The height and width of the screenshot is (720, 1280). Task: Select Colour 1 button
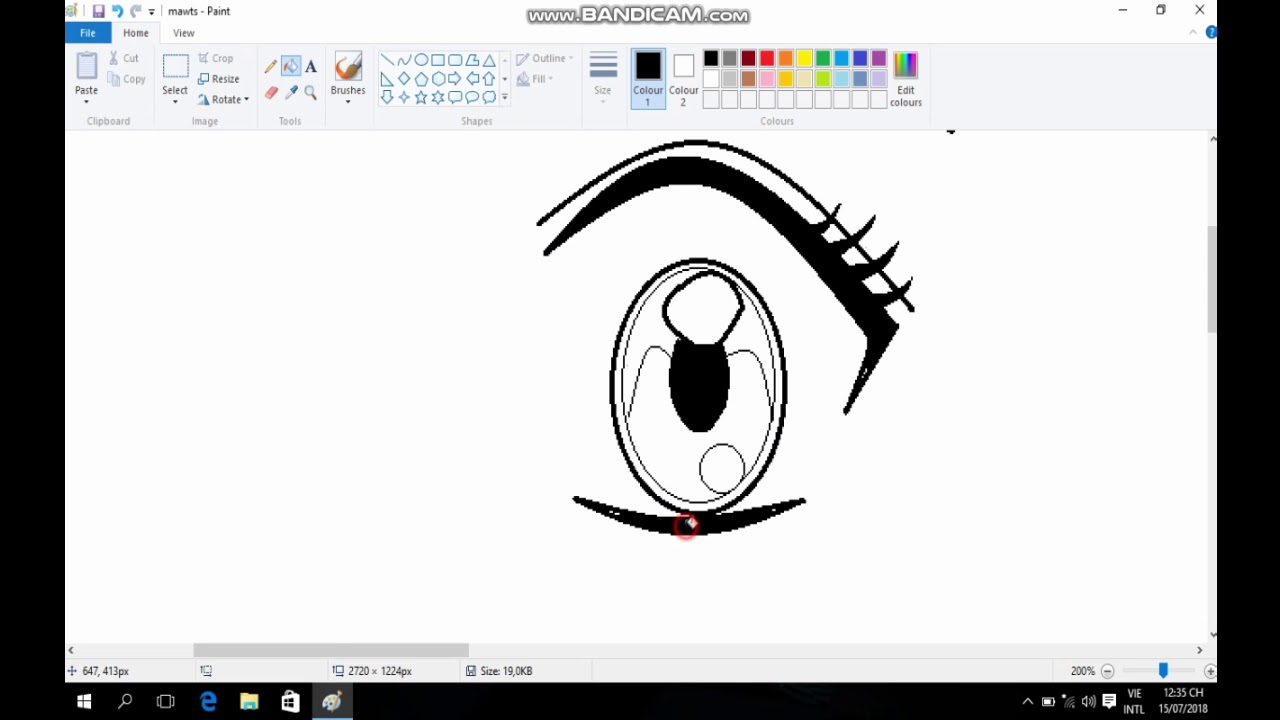tap(647, 79)
